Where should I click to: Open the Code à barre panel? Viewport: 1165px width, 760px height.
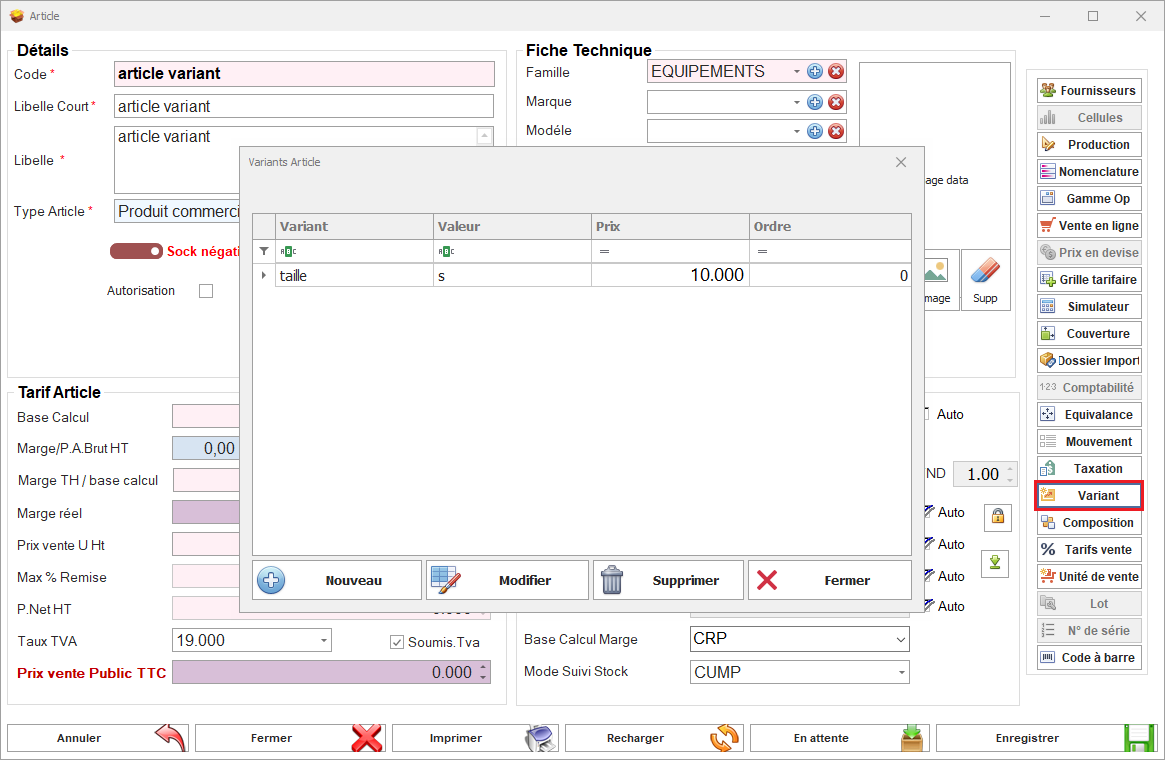coord(1089,657)
